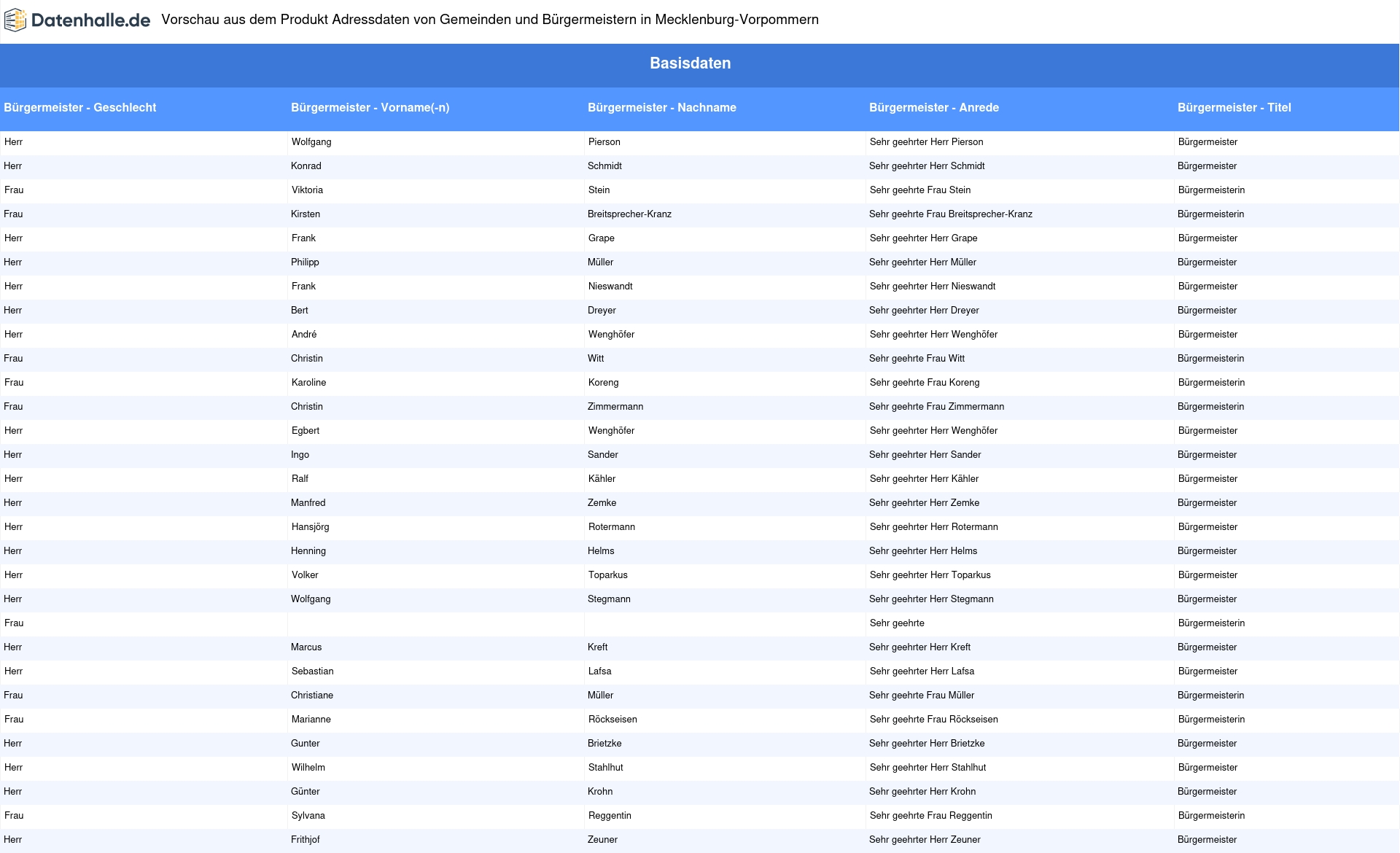Select the Breitsprecher-Kranz last name cell
This screenshot has height=853, width=1400.
(629, 214)
